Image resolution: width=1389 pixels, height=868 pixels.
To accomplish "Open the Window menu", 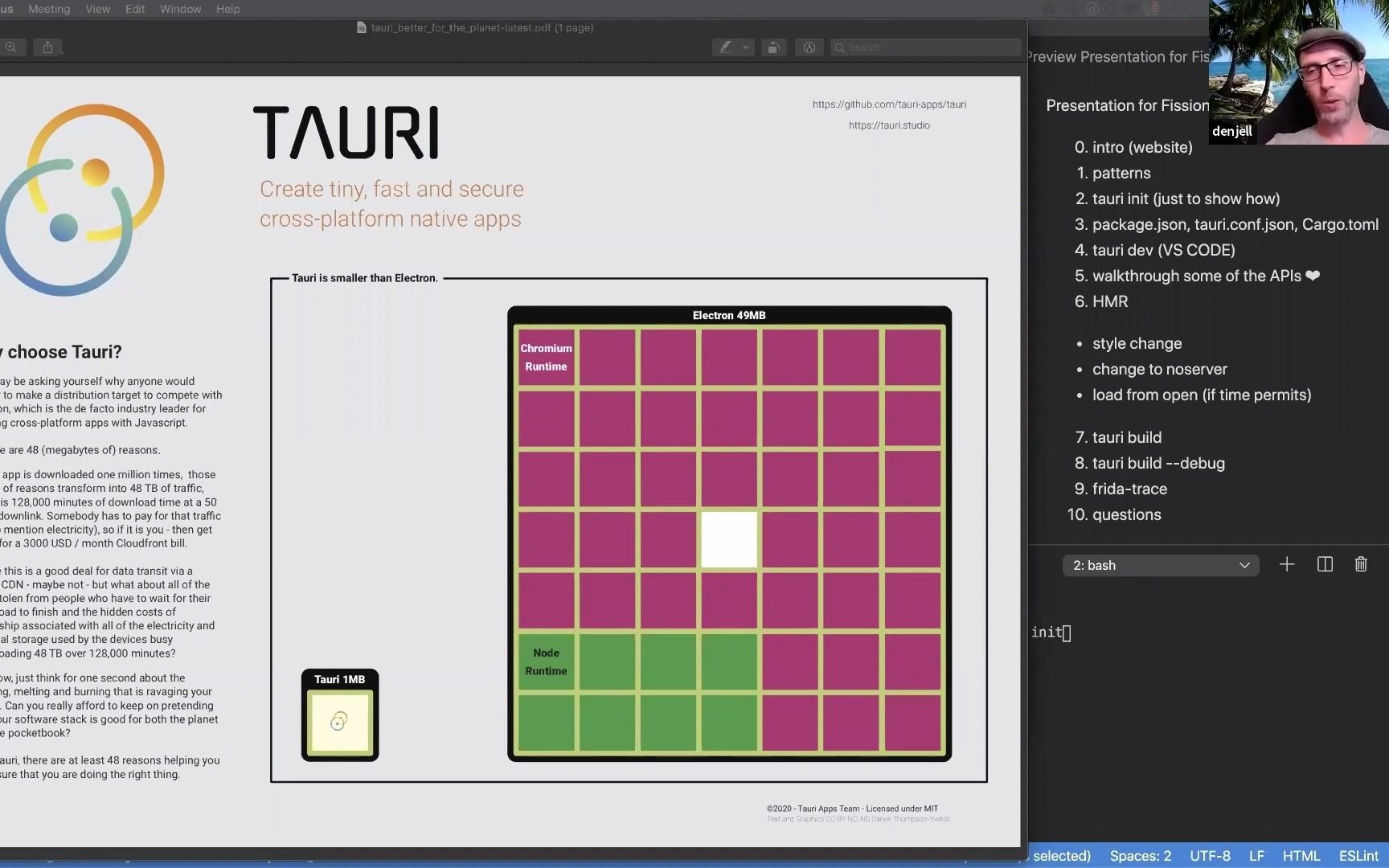I will coord(180,9).
